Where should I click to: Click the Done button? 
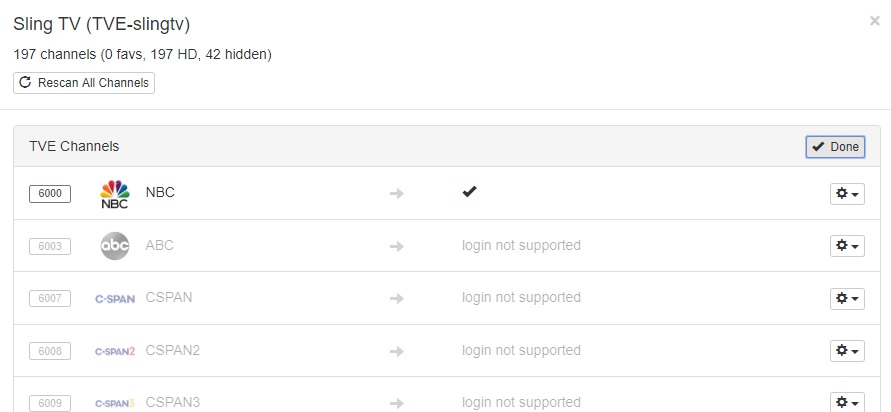click(x=835, y=147)
